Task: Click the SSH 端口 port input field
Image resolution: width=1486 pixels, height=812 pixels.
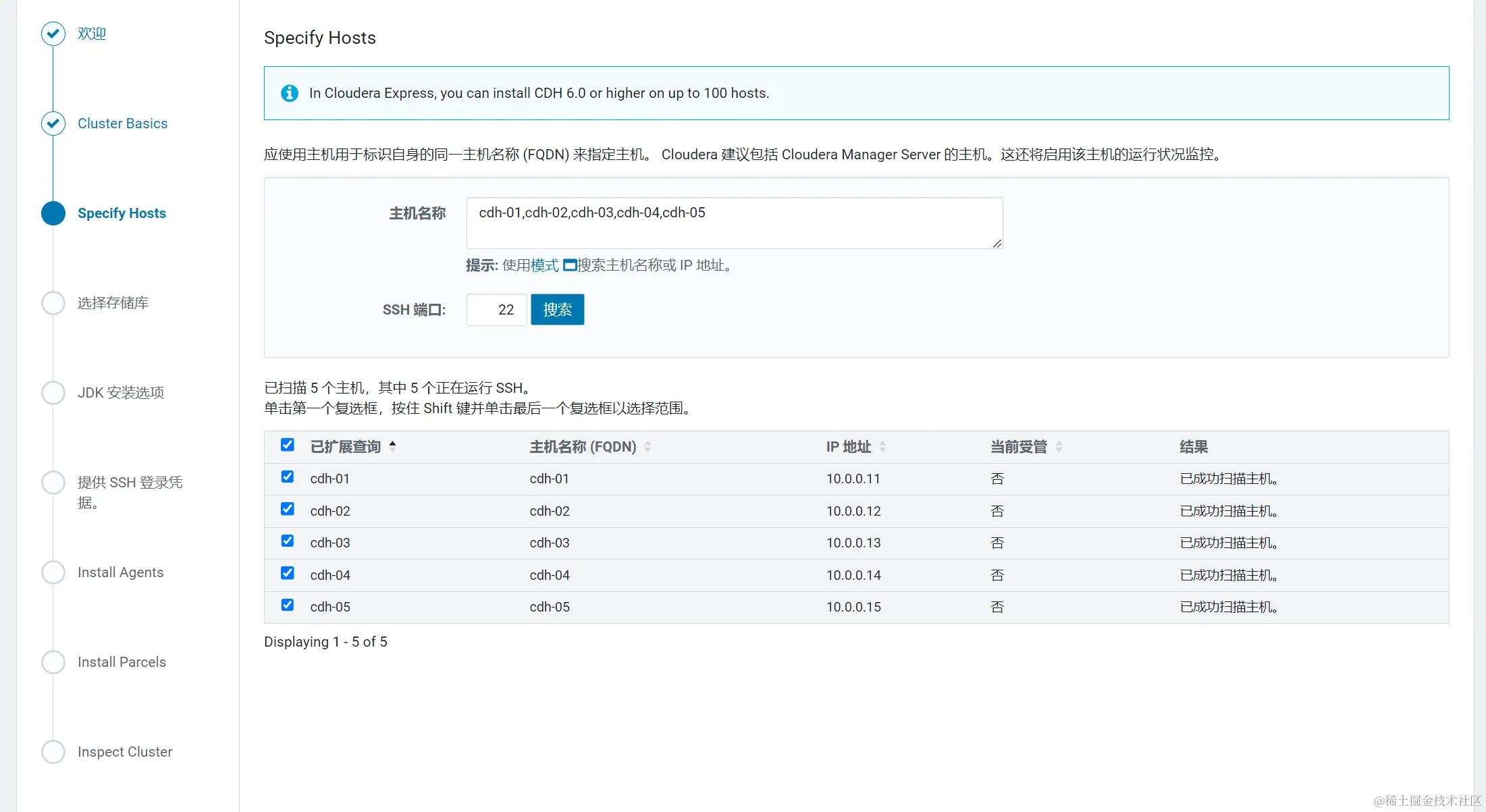Action: pyautogui.click(x=497, y=310)
